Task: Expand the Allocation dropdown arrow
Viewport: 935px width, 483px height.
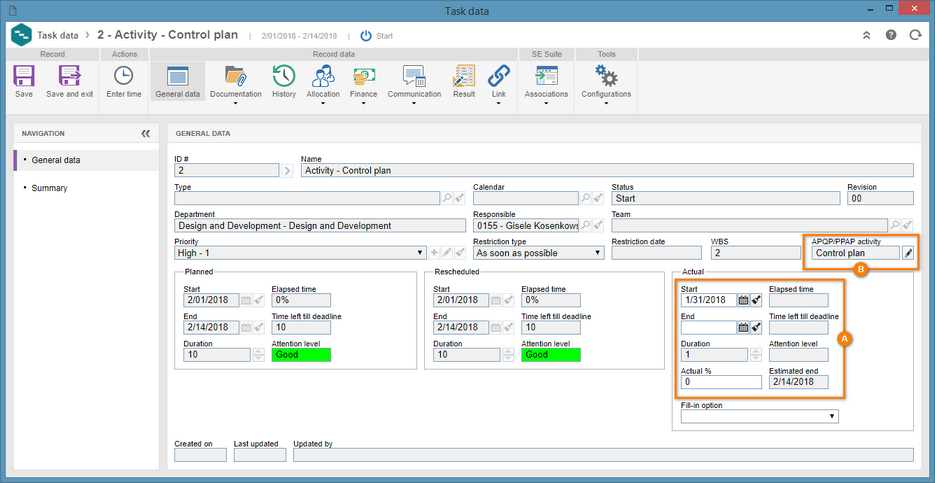Action: point(323,103)
